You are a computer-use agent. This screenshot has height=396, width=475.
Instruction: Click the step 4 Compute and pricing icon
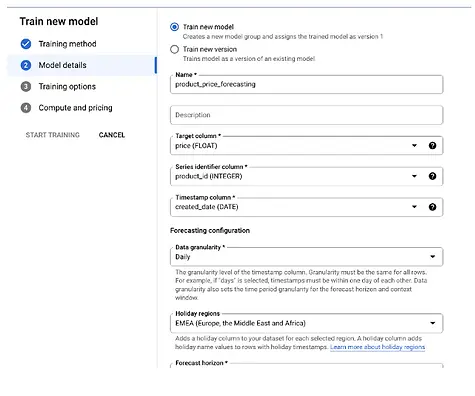pyautogui.click(x=26, y=108)
